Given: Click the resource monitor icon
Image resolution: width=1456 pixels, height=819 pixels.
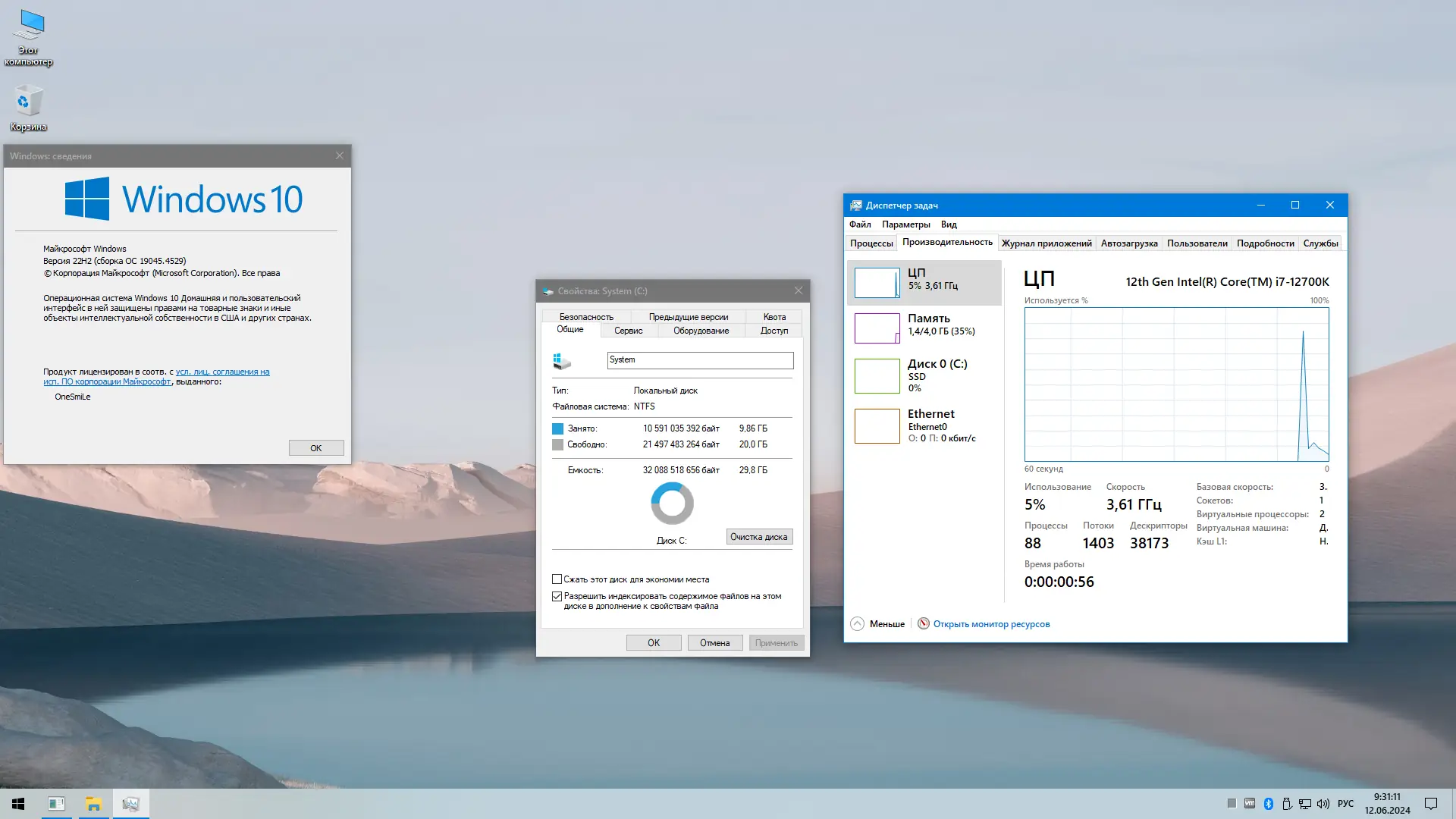Looking at the screenshot, I should (923, 623).
